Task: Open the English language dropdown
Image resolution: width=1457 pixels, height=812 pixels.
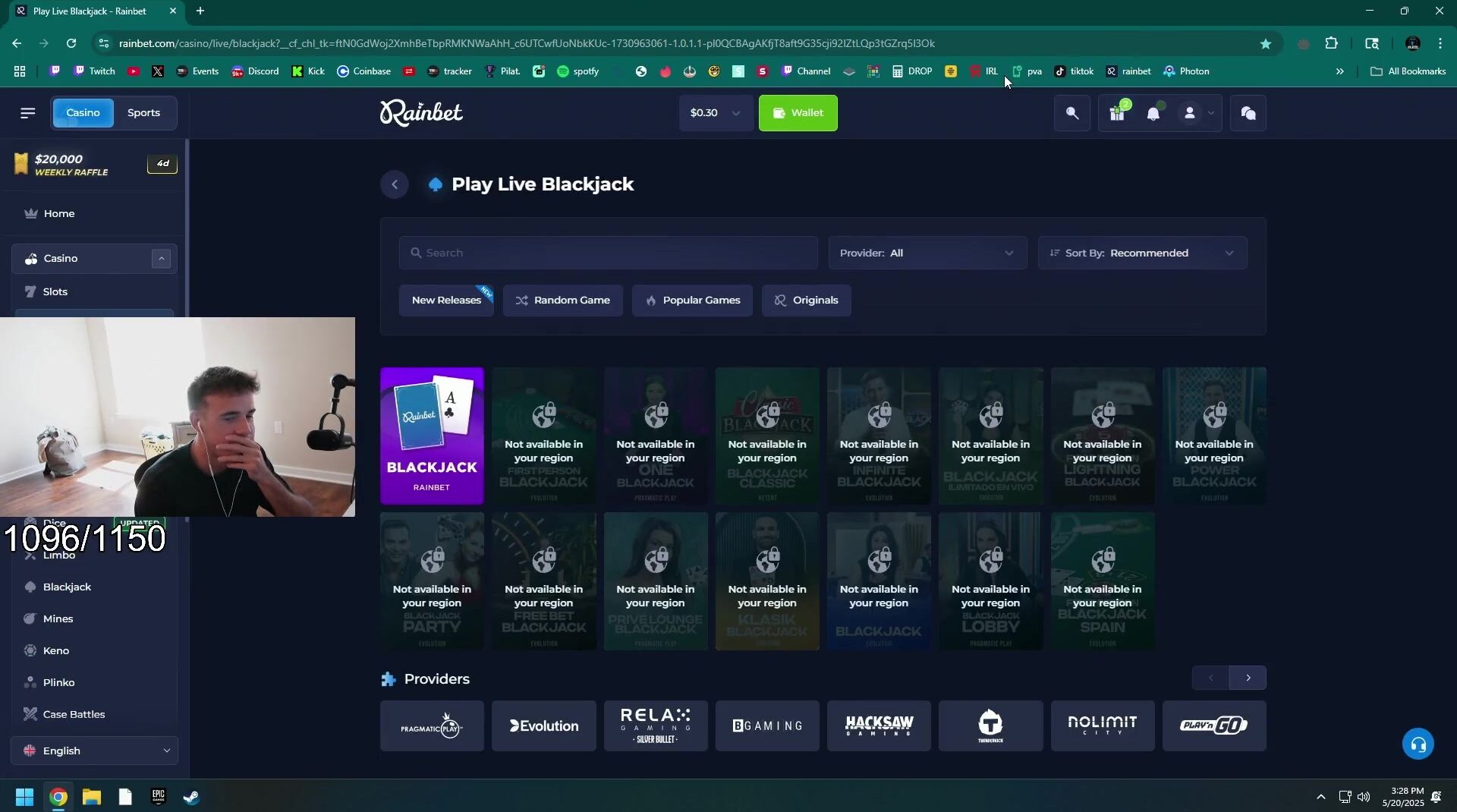Action: click(x=95, y=751)
